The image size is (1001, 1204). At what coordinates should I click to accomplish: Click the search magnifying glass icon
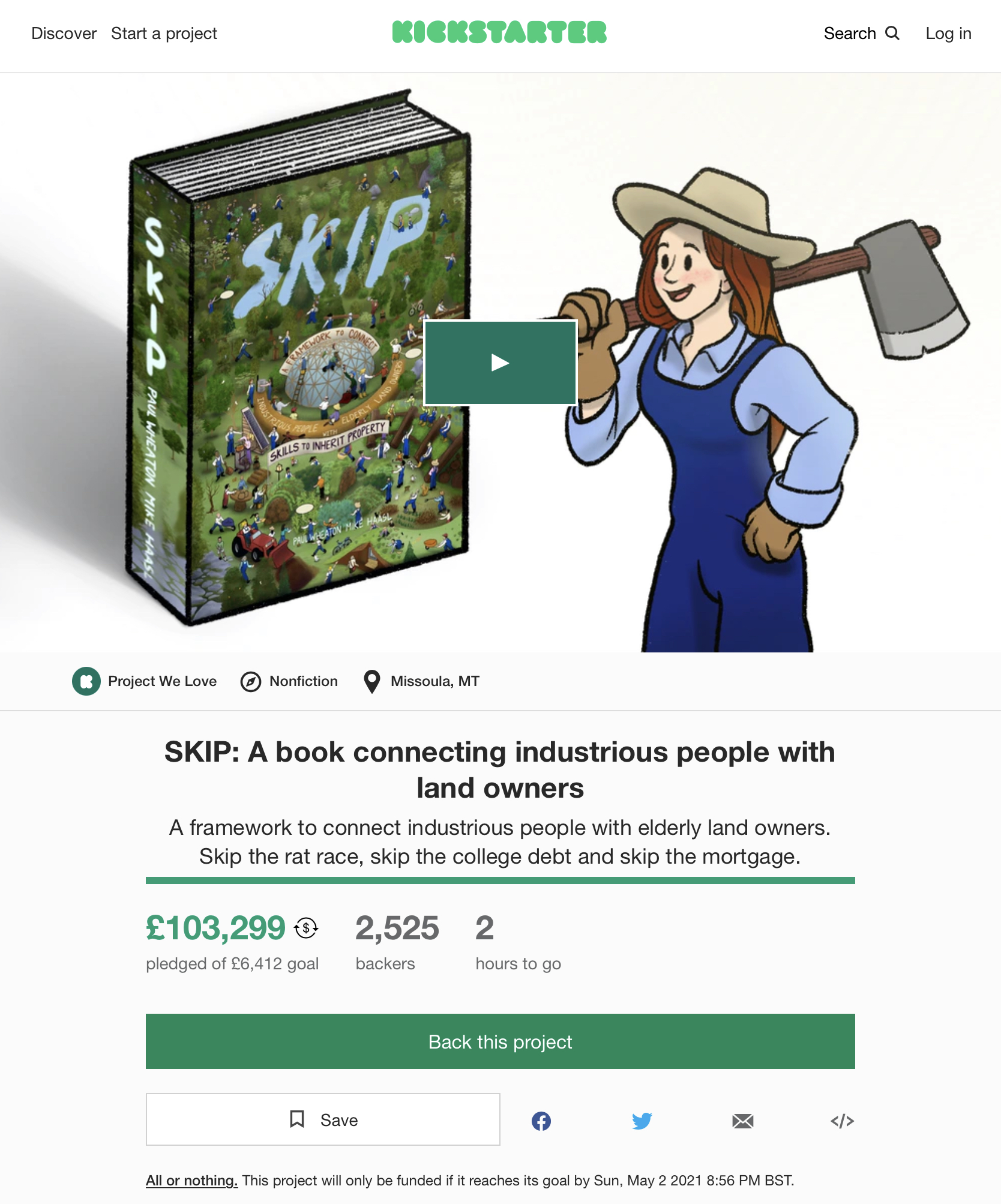coord(893,33)
